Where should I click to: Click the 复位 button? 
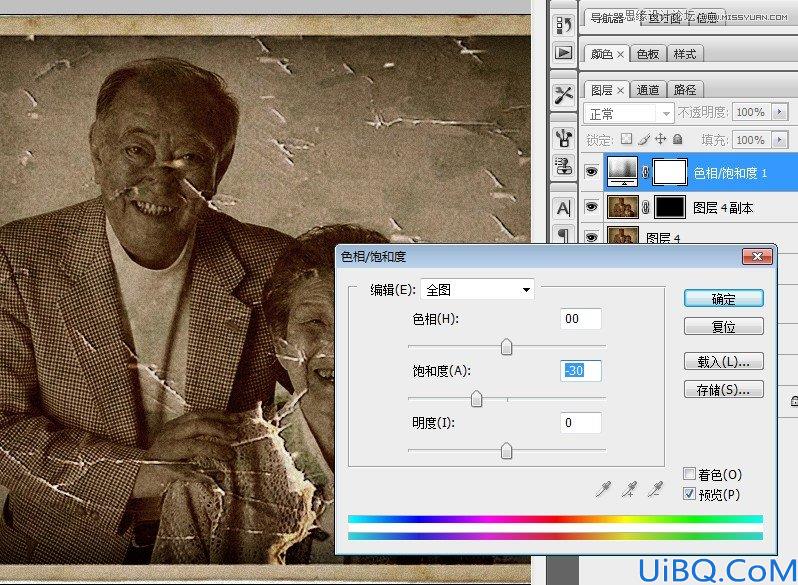(x=723, y=326)
